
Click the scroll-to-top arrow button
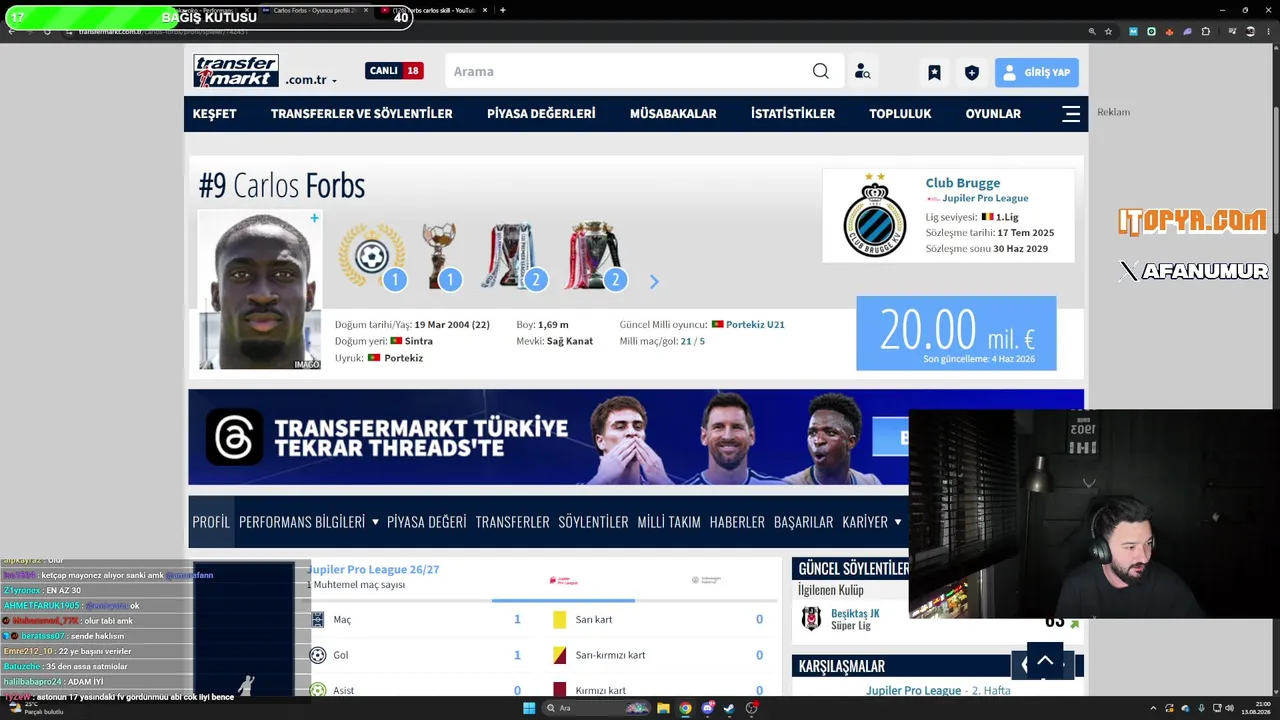click(1045, 661)
